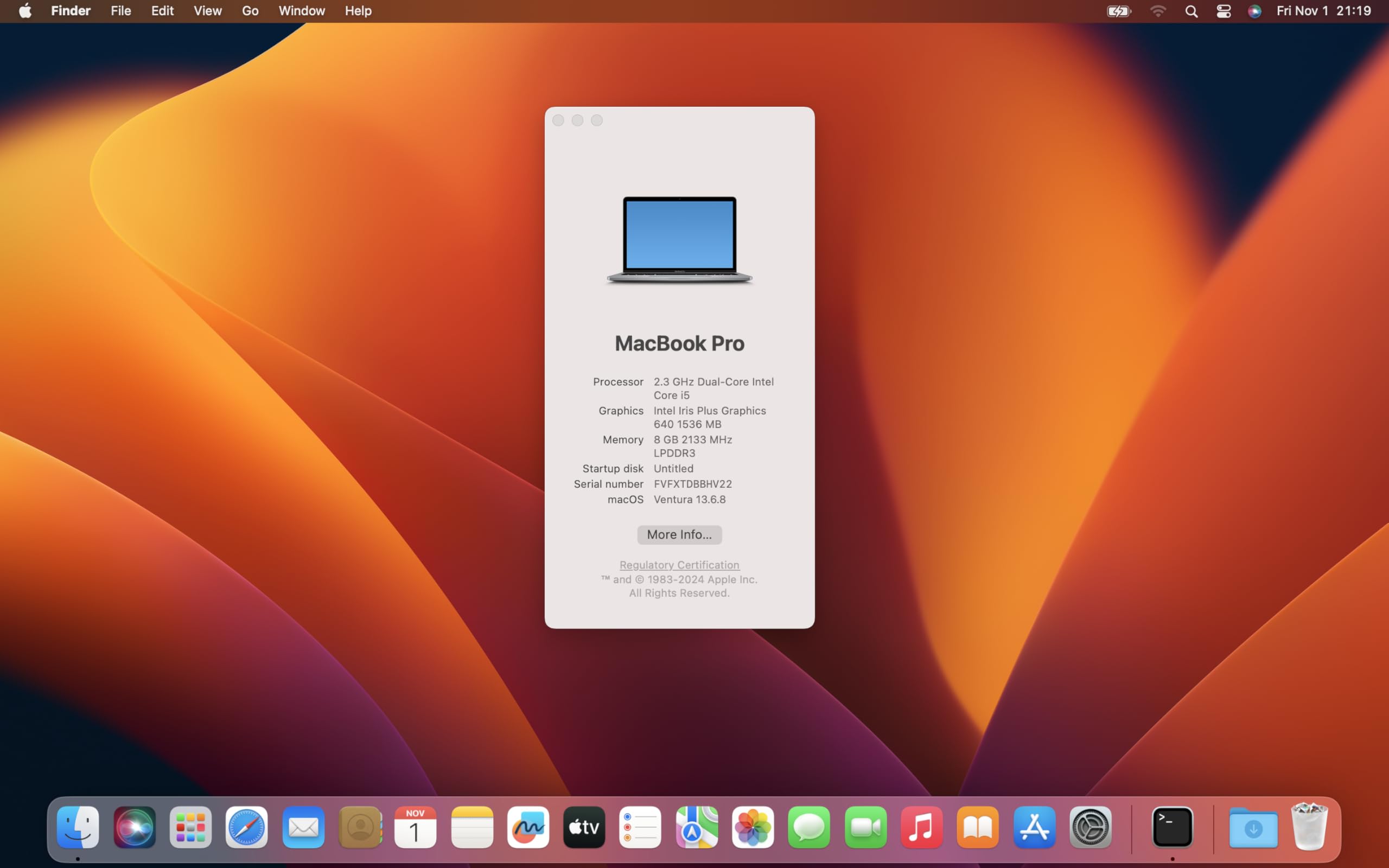1389x868 pixels.
Task: Open the Finder menu
Action: [x=71, y=11]
